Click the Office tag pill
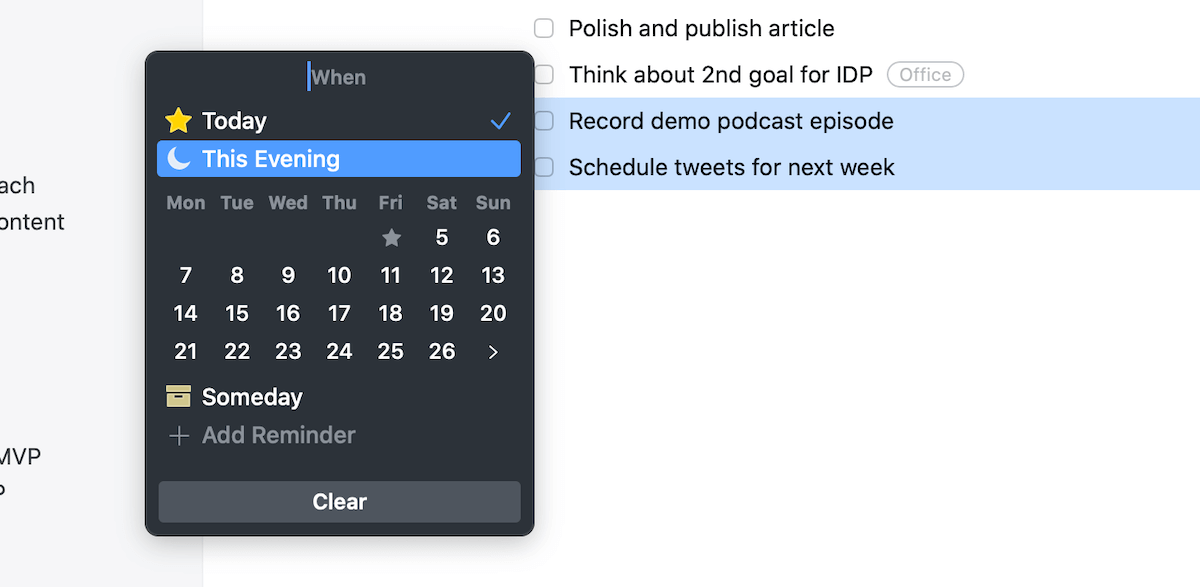1200x587 pixels. pyautogui.click(x=925, y=74)
